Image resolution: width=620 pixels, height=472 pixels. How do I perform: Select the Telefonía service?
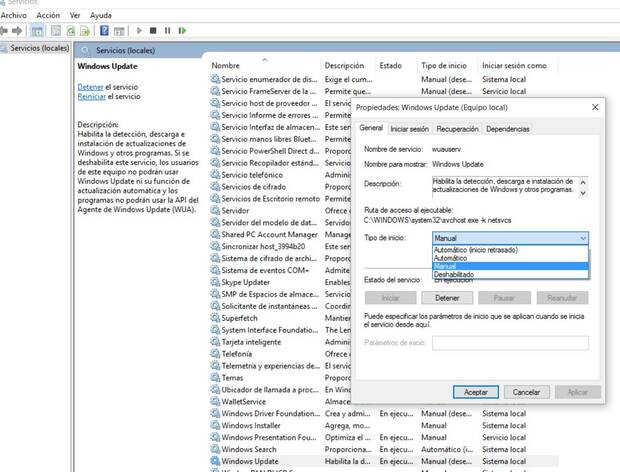pos(237,354)
